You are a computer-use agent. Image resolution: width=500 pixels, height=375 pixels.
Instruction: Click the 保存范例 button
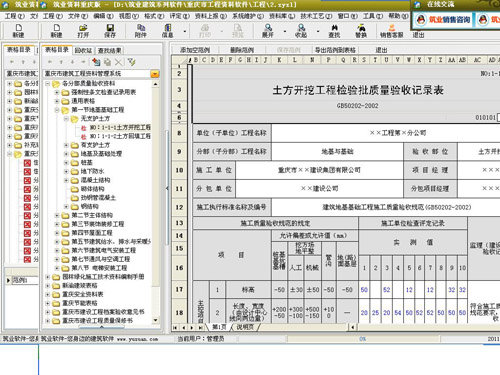pos(289,50)
